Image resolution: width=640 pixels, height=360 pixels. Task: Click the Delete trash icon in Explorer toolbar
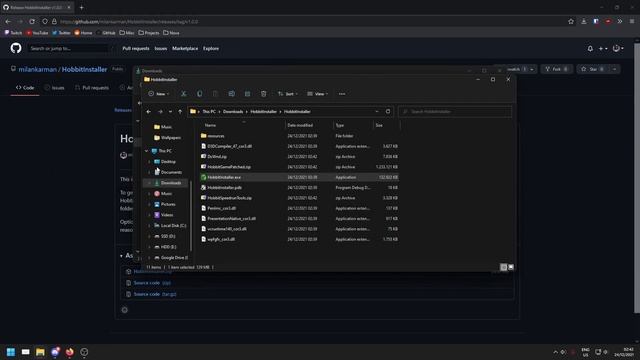[x=264, y=94]
